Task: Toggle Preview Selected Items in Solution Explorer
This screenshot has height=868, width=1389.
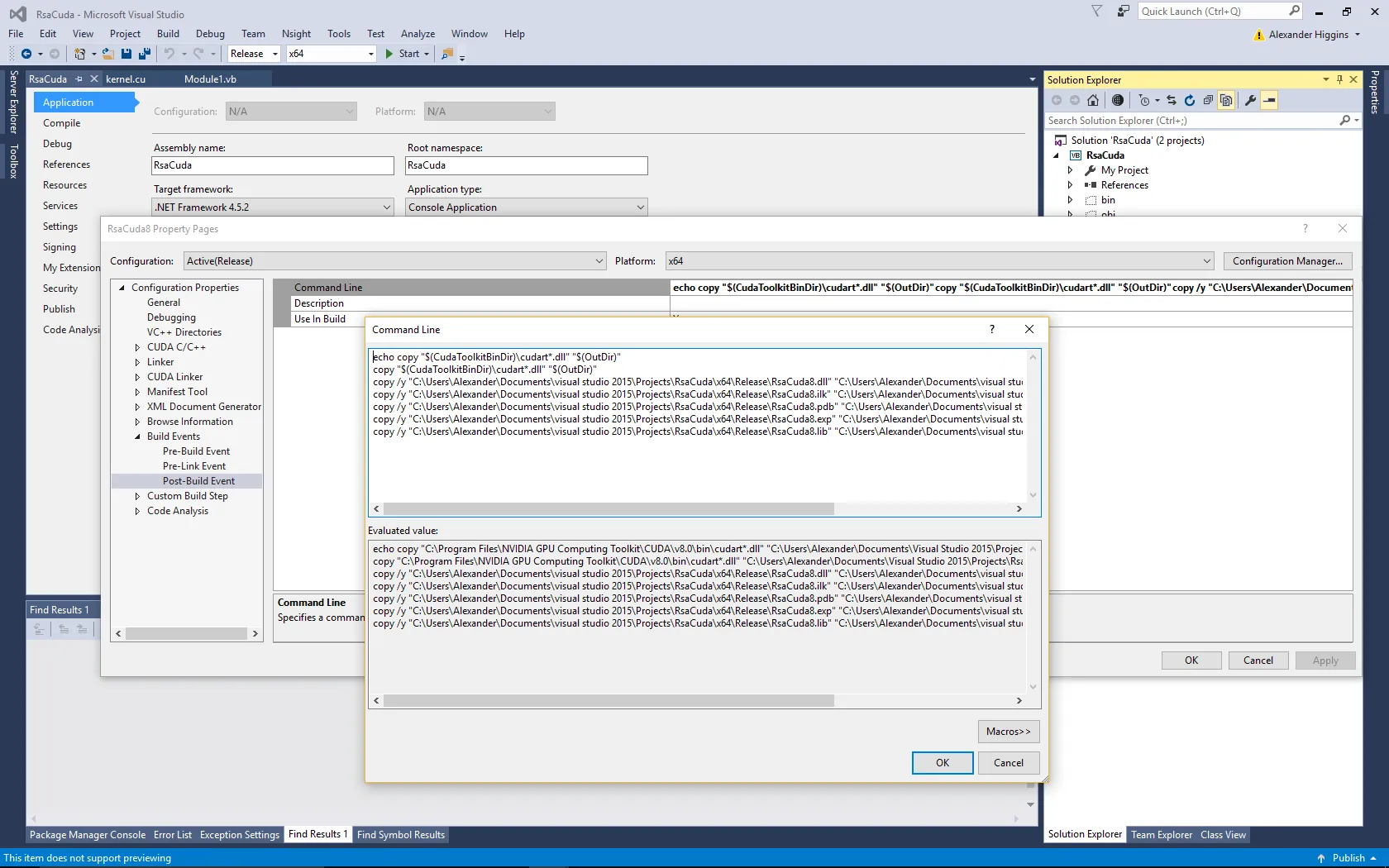Action: pos(1270,100)
